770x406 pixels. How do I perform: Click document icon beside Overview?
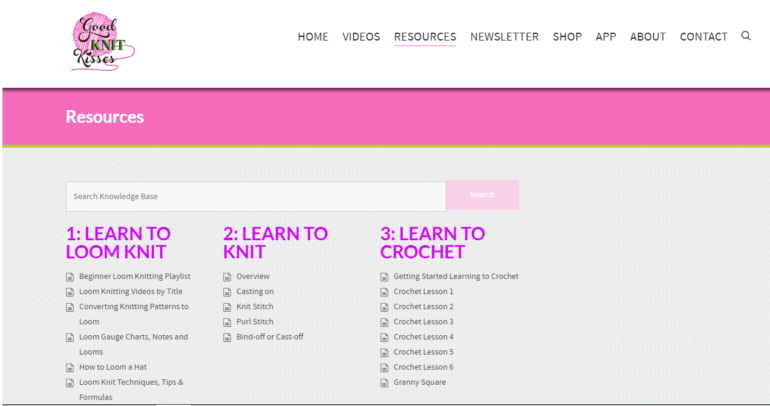pyautogui.click(x=227, y=277)
